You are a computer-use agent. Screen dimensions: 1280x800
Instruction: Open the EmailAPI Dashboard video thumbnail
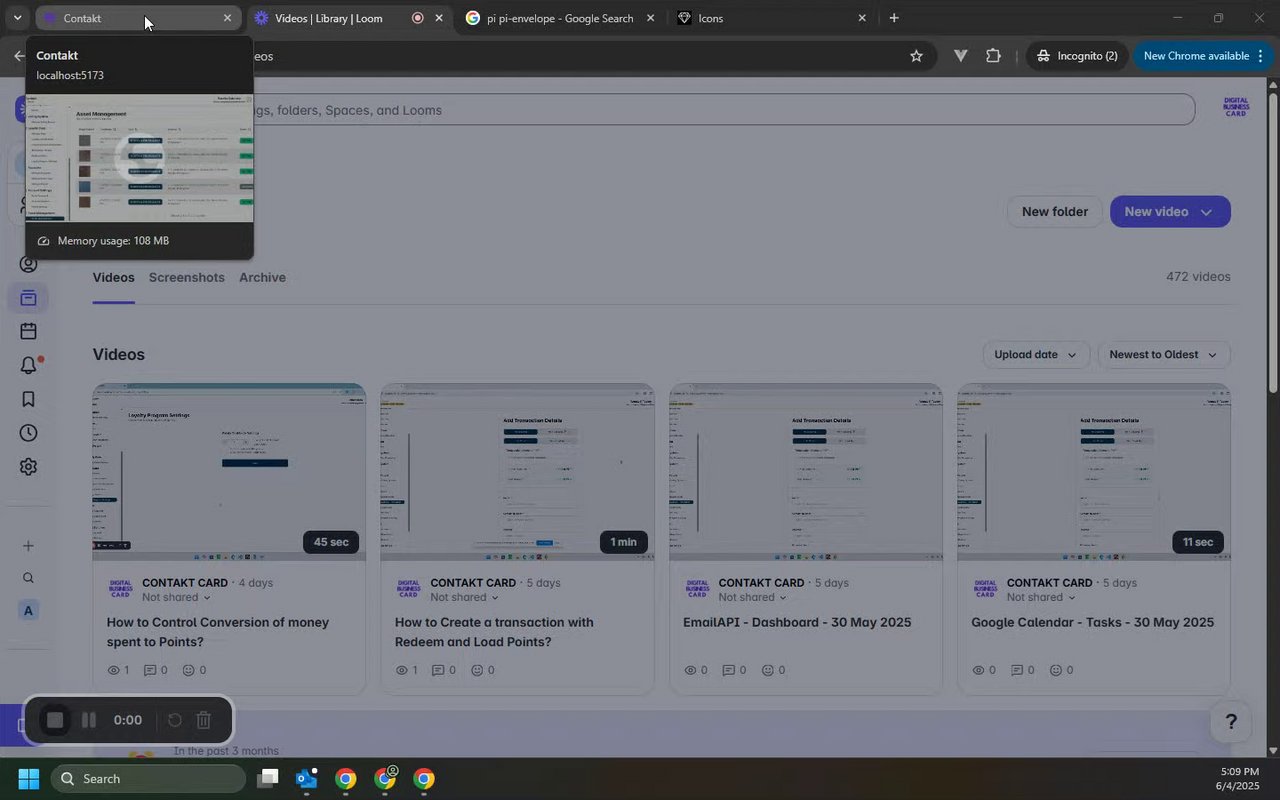coord(805,471)
